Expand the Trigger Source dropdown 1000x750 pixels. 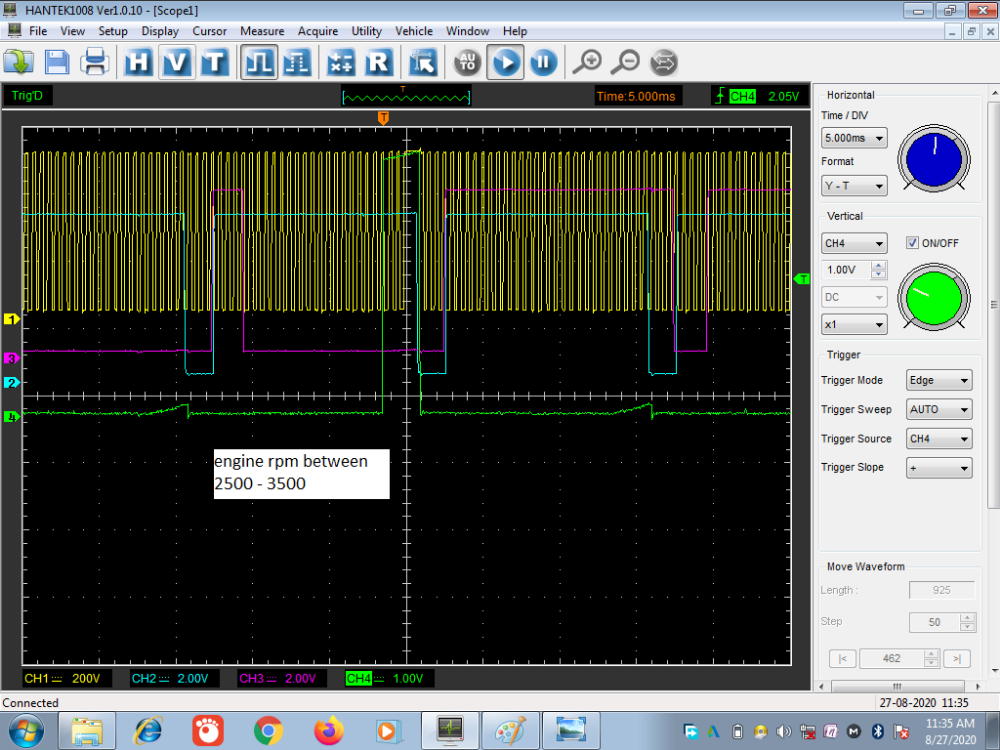[938, 439]
